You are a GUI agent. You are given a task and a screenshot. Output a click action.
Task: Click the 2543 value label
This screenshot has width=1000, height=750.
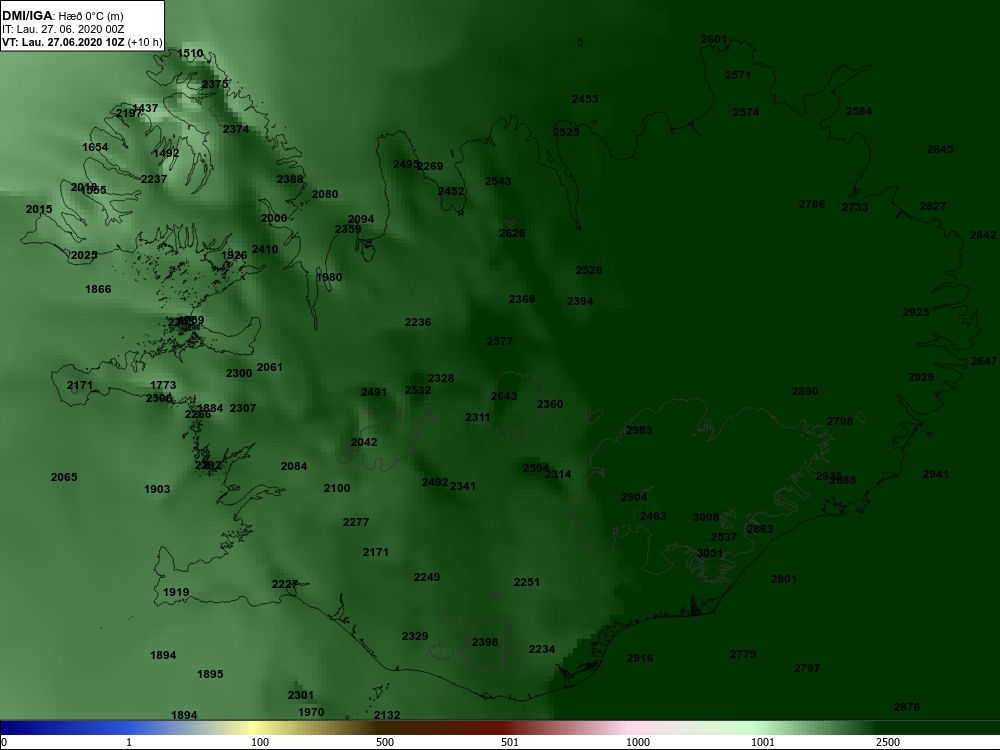point(497,181)
